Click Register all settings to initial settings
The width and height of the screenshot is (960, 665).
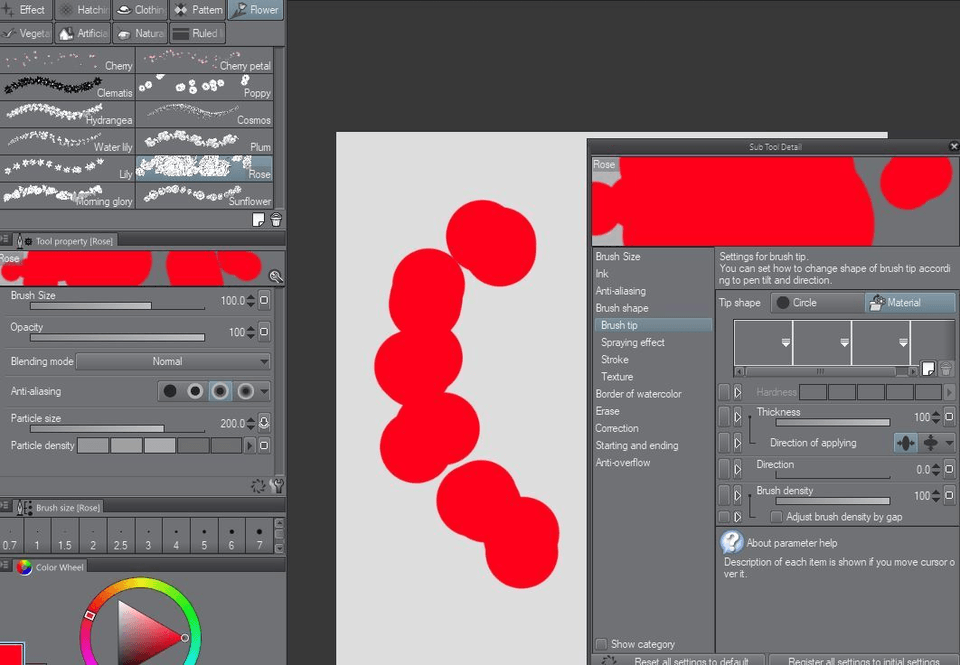click(x=863, y=660)
